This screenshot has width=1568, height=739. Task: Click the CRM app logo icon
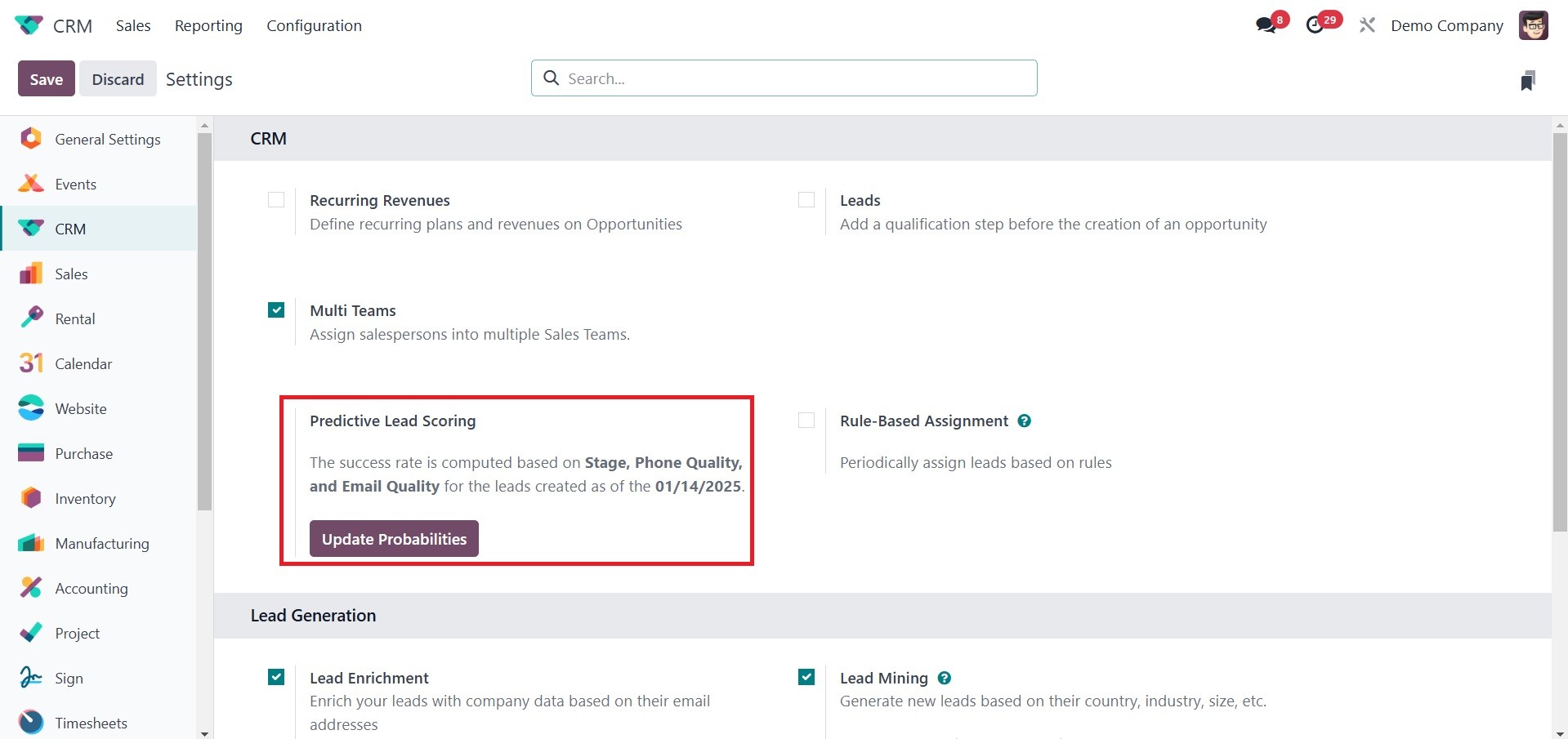pos(29,25)
